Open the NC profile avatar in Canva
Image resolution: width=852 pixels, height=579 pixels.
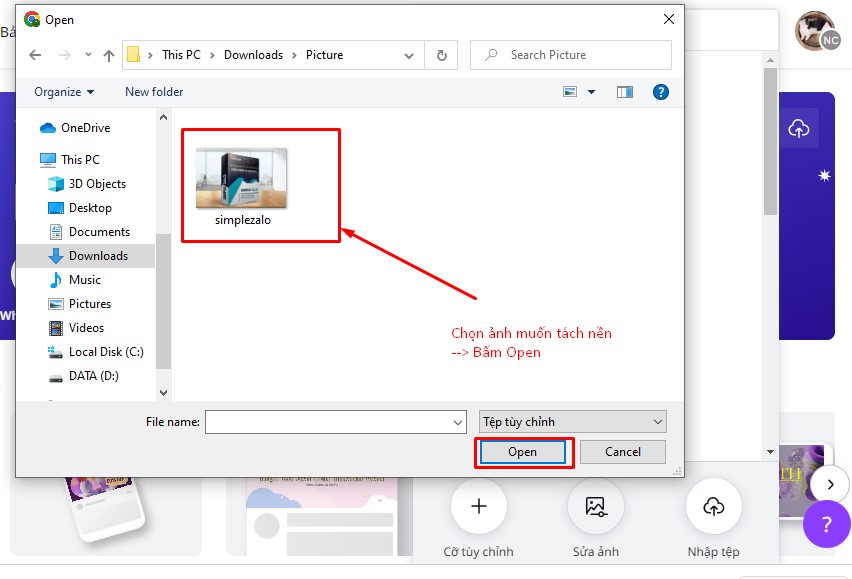coord(817,31)
